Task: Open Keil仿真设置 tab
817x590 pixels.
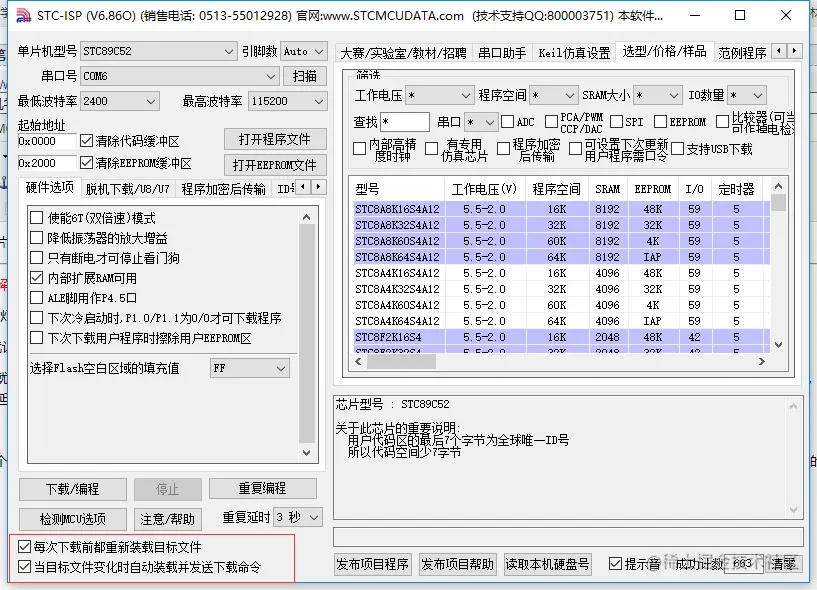Action: pos(574,53)
